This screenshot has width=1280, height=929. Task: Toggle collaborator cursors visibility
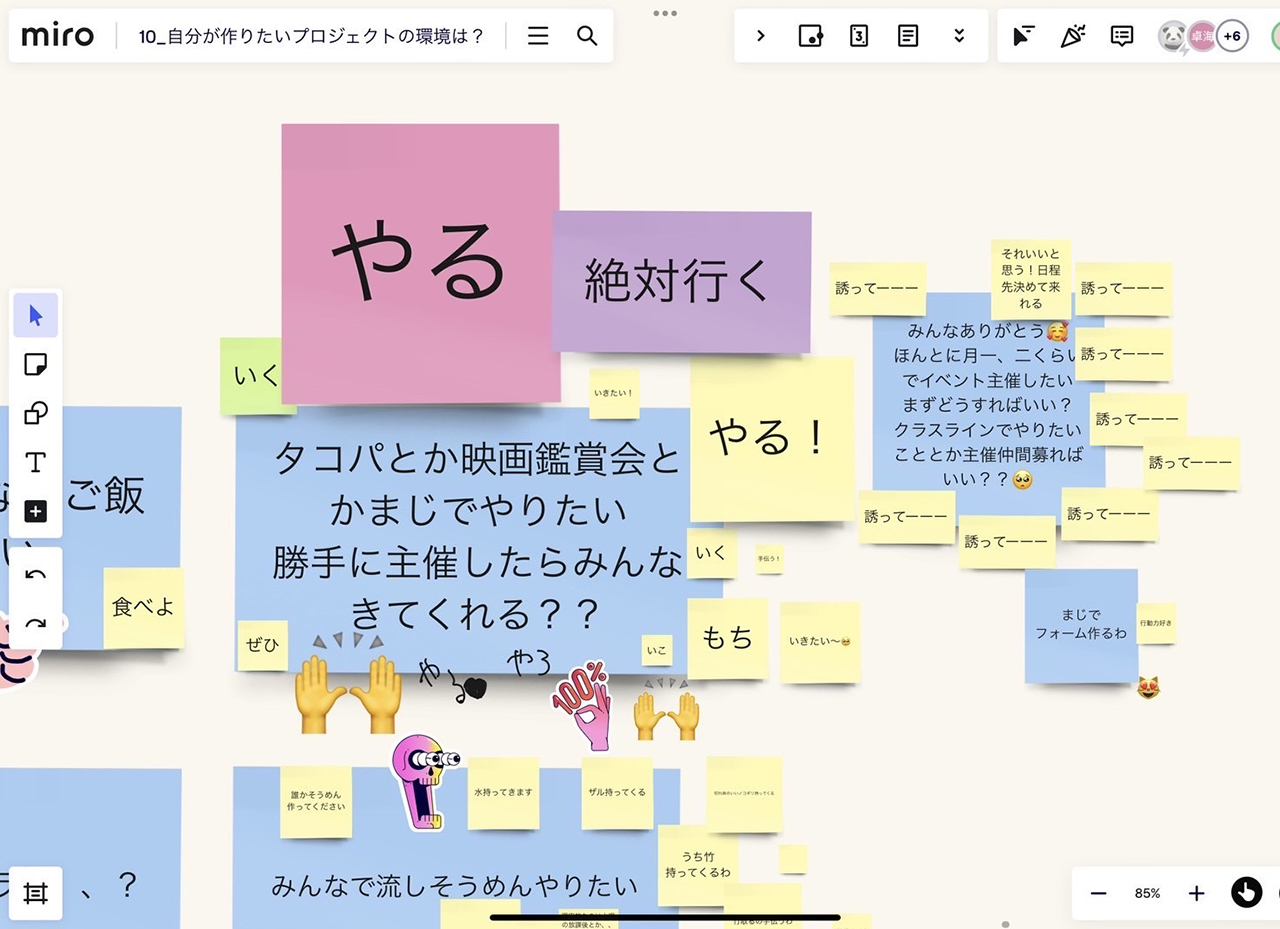pos(1023,36)
